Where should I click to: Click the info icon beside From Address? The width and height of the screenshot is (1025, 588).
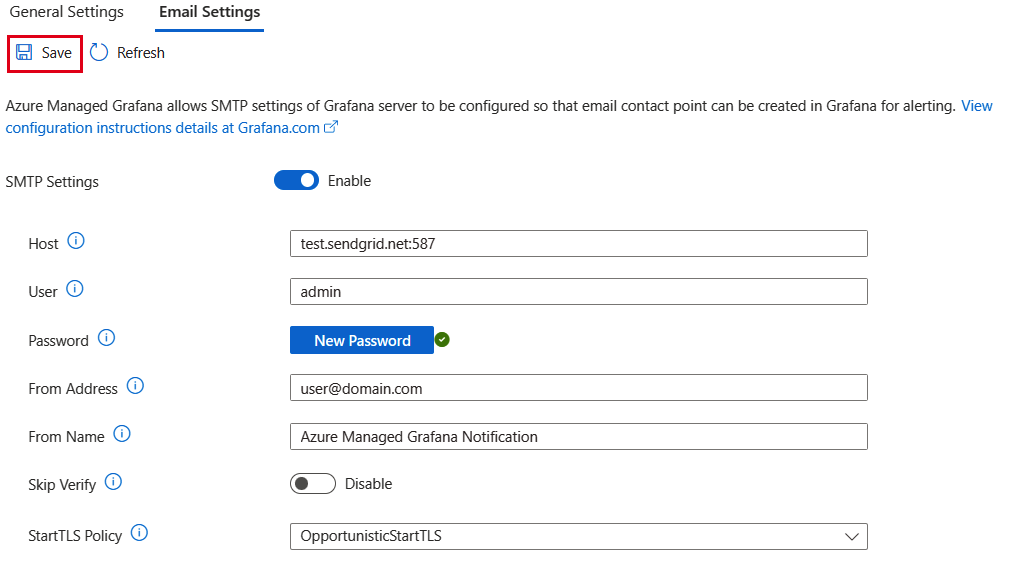[x=136, y=385]
